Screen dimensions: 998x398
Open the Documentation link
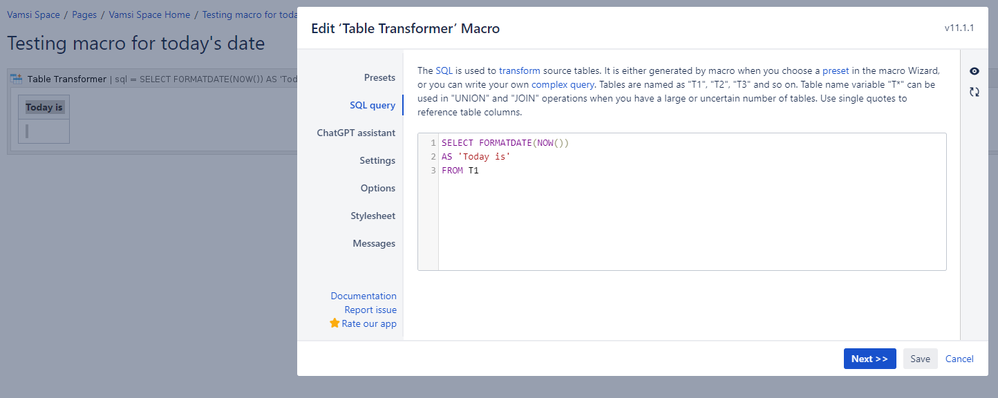tap(363, 296)
